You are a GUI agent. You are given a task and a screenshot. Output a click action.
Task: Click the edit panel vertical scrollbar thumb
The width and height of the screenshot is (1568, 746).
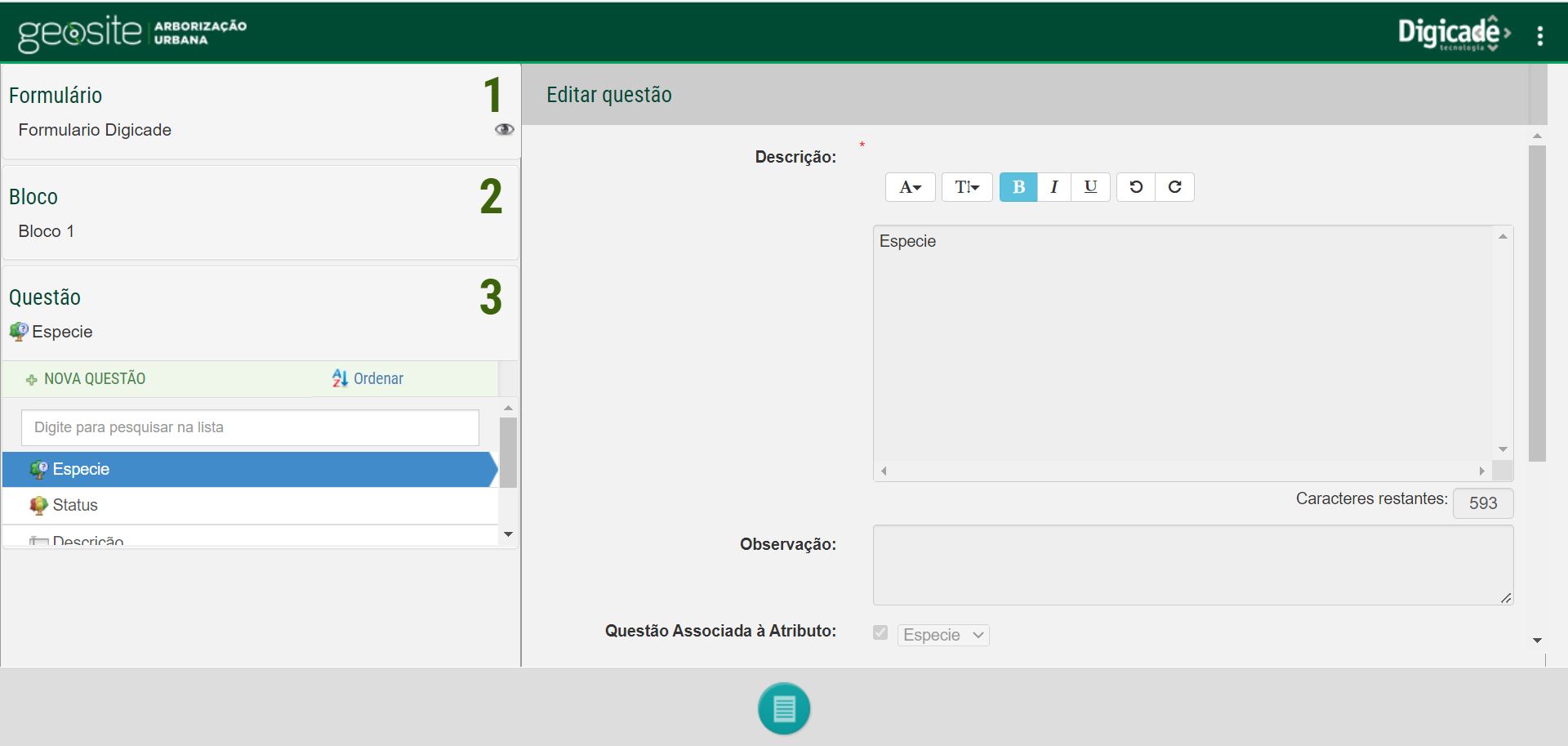[1537, 303]
